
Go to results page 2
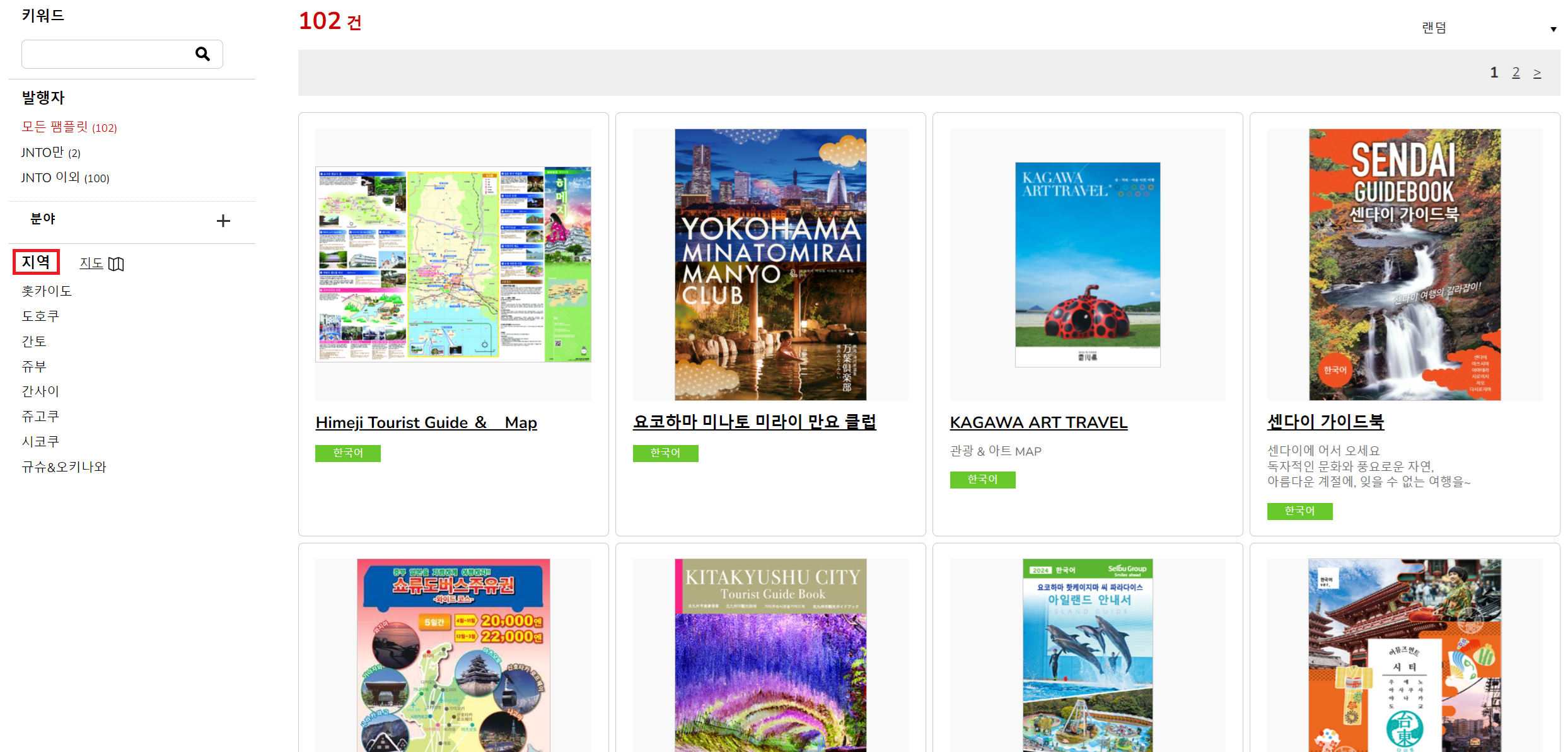click(1516, 73)
